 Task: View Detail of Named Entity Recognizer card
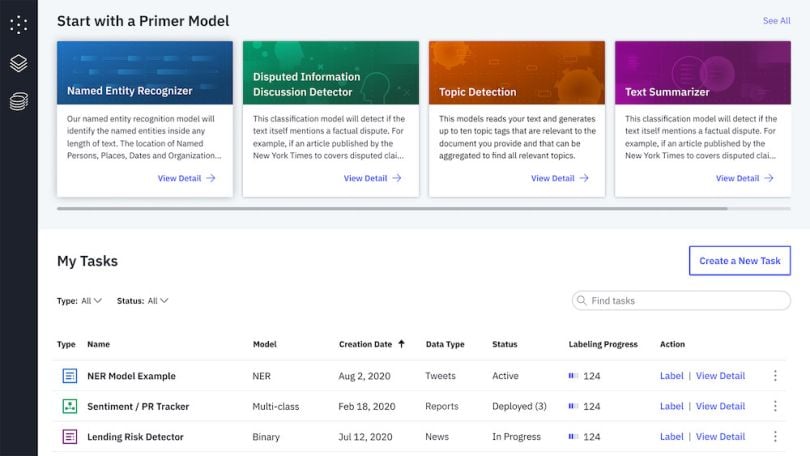click(x=186, y=178)
